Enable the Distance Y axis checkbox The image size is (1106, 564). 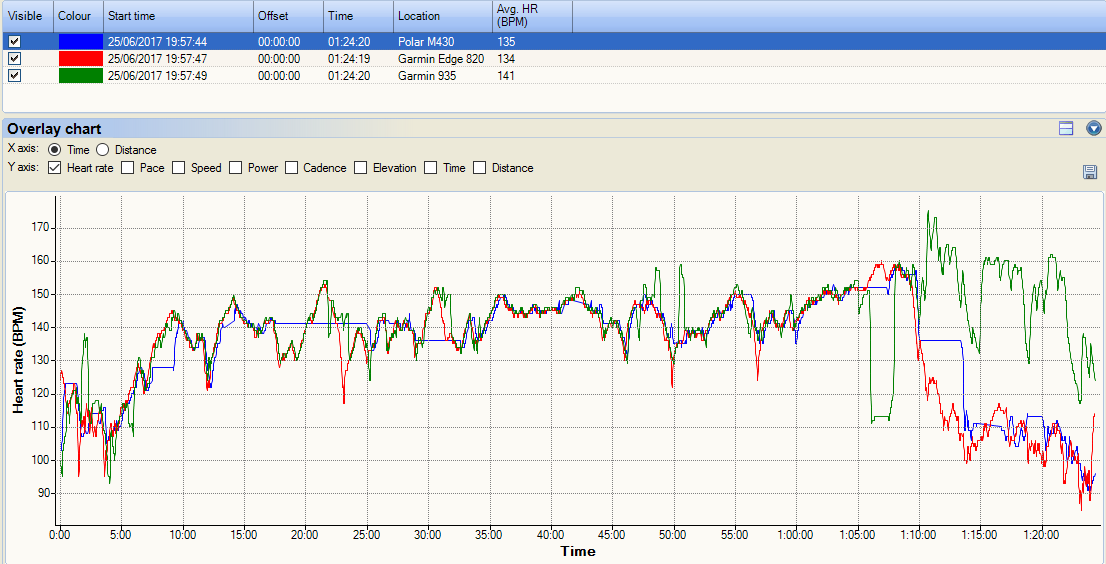(480, 168)
